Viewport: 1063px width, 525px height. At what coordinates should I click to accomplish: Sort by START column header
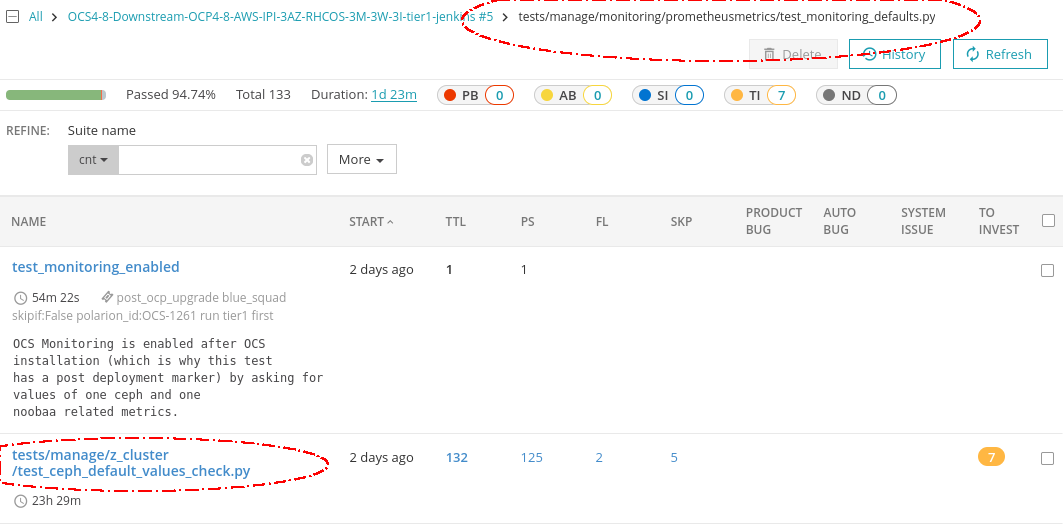(x=371, y=222)
